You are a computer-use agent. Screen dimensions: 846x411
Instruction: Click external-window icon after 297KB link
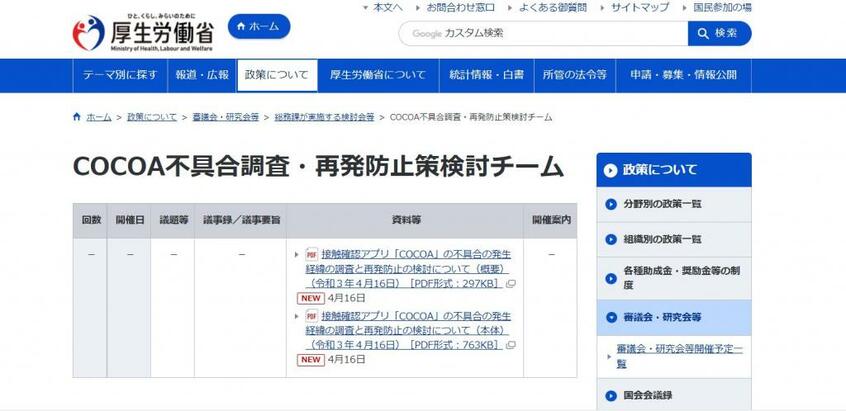pos(510,284)
